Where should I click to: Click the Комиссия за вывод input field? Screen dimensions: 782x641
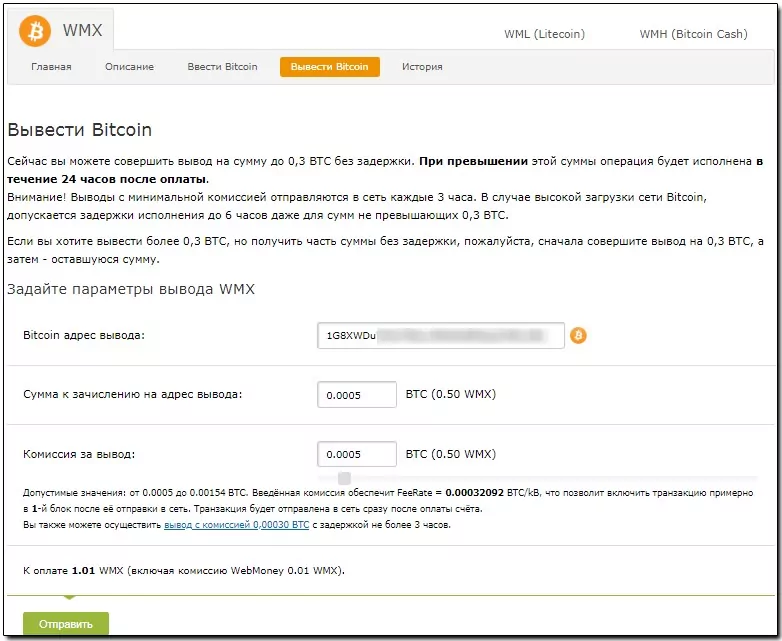click(x=357, y=454)
